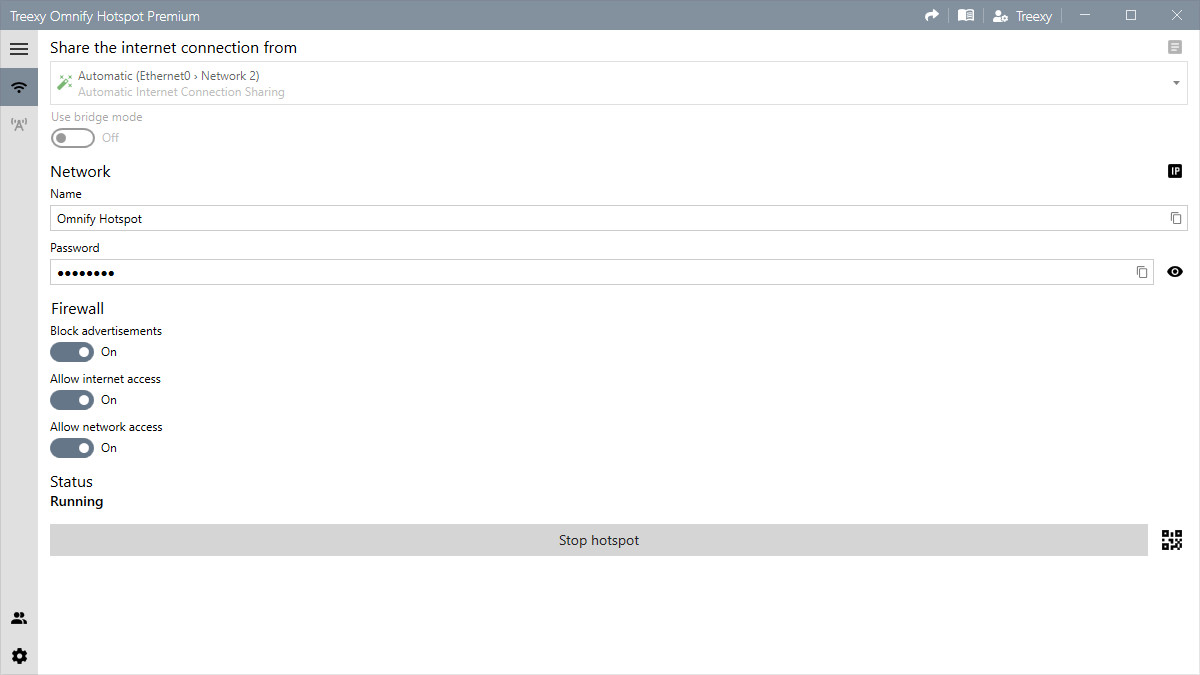Click the Treexy account icon
Screen dimensions: 1200x675
1000,15
